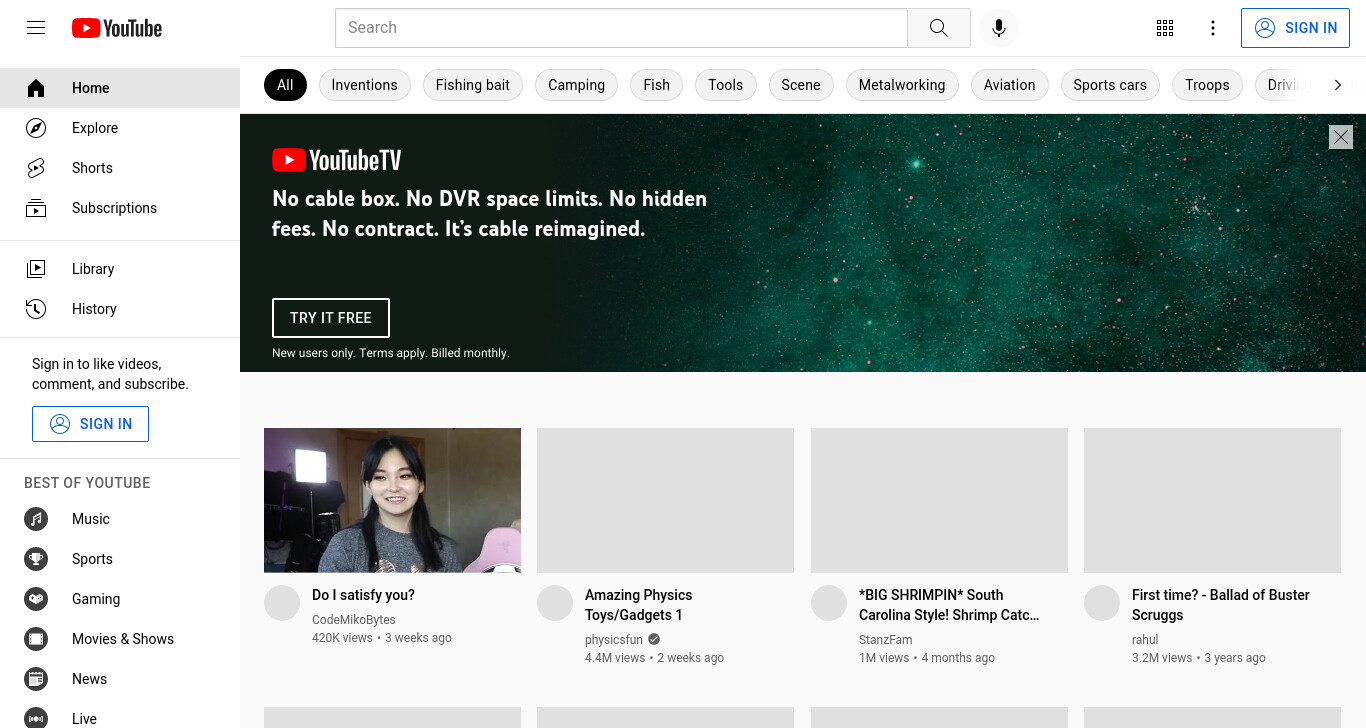1366x728 pixels.
Task: Select the Scene filter chip
Action: point(801,85)
